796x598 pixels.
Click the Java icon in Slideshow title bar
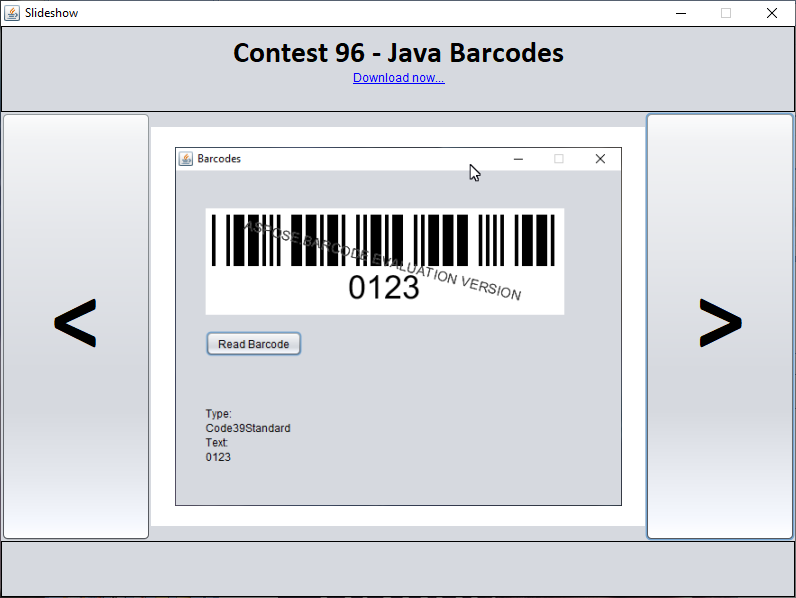[12, 13]
